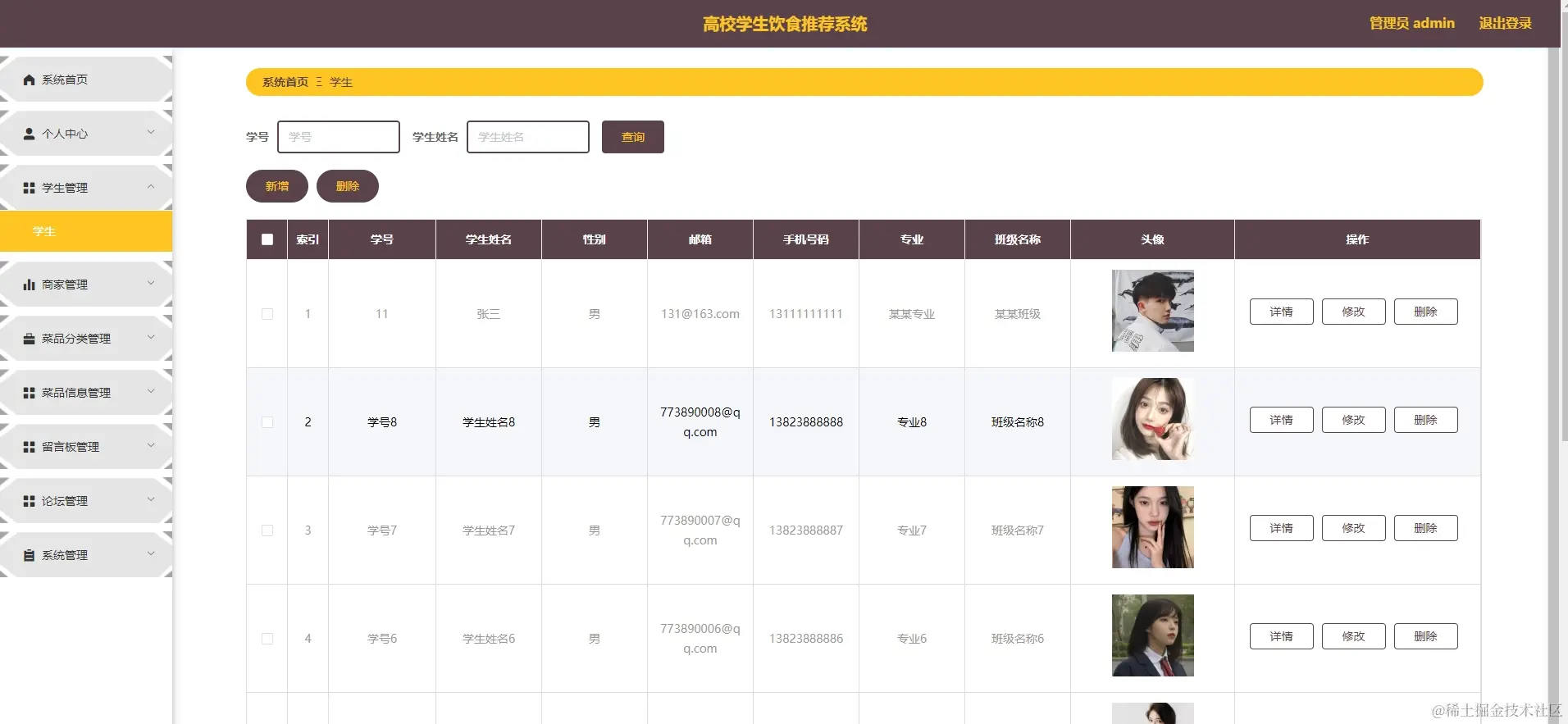Click 删除 for student 张三
Viewport: 1568px width, 724px height.
(1426, 312)
